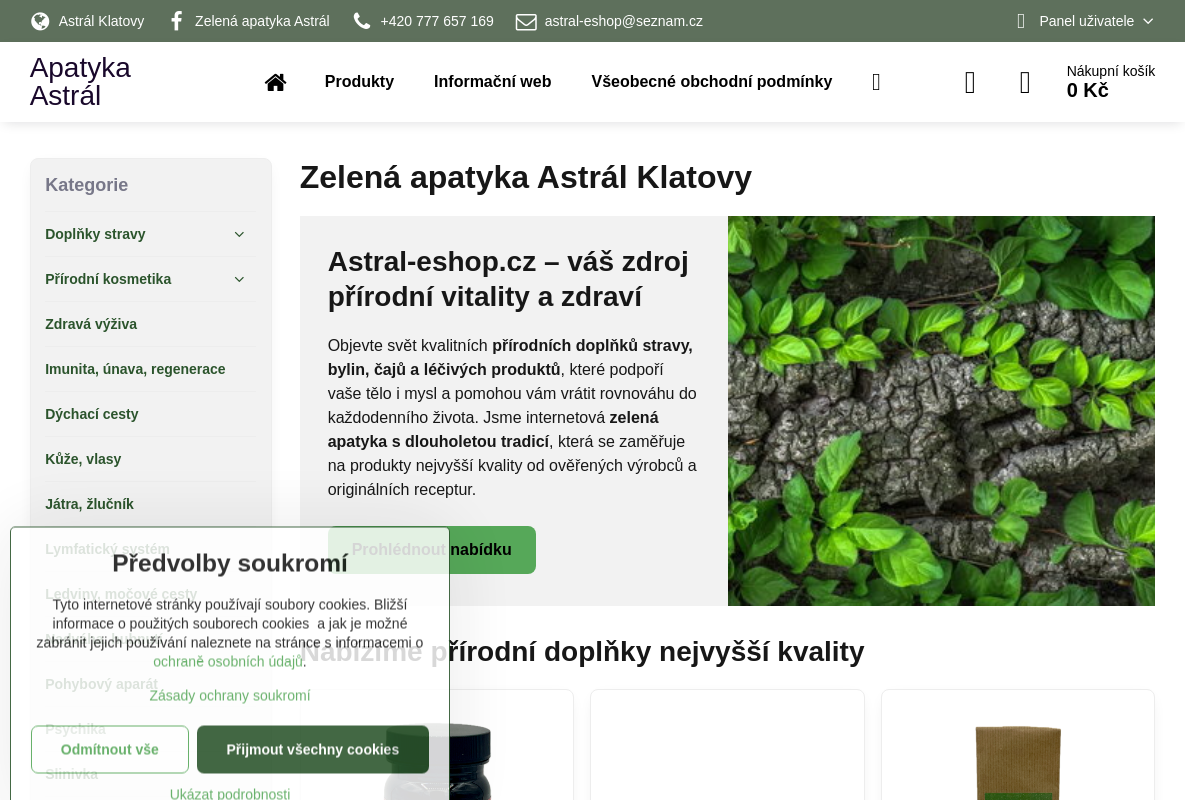1200x800 pixels.
Task: Open Nákupní košík 0 Kč summary
Action: click(1110, 82)
